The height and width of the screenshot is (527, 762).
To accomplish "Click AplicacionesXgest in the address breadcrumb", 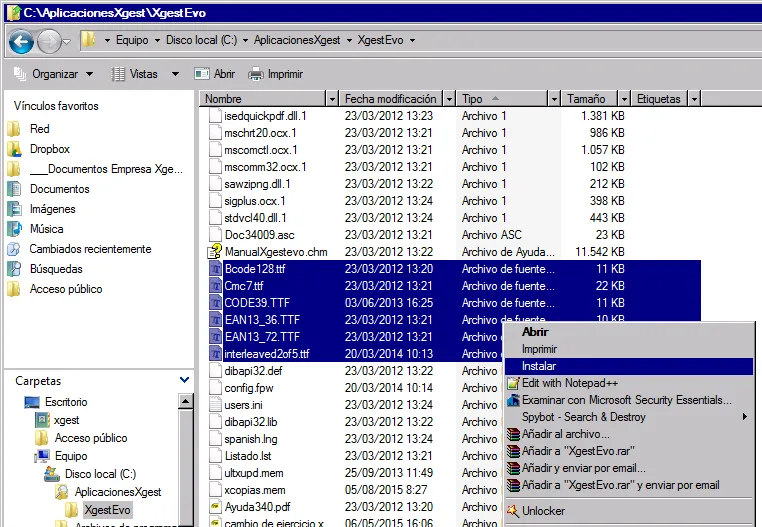I will (x=298, y=41).
